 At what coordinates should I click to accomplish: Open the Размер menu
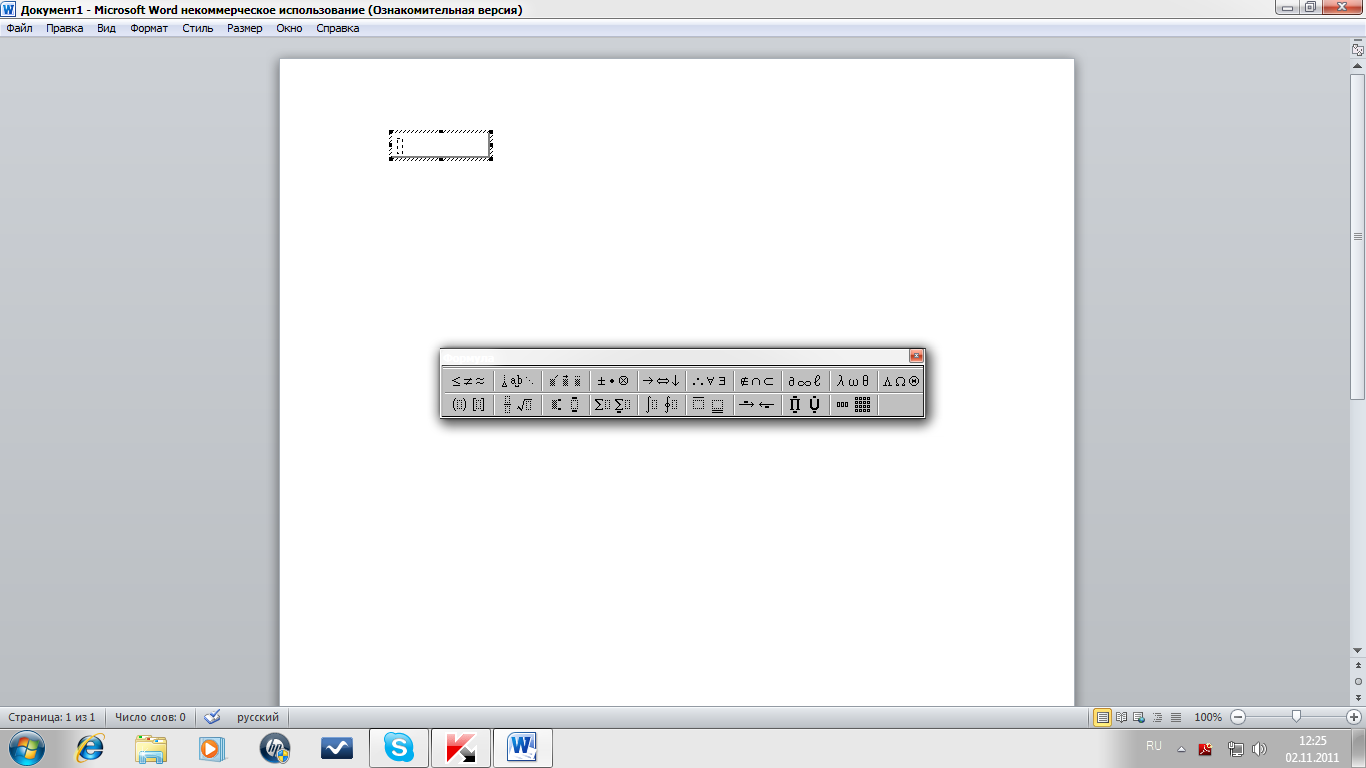(245, 28)
